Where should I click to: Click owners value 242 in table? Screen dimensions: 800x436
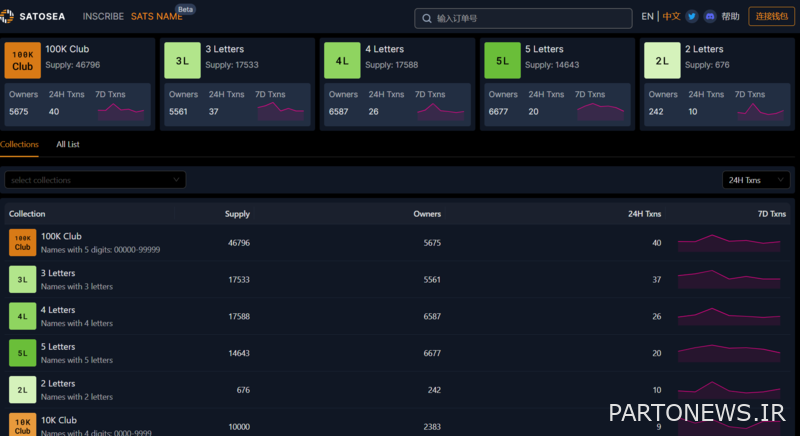pos(434,390)
